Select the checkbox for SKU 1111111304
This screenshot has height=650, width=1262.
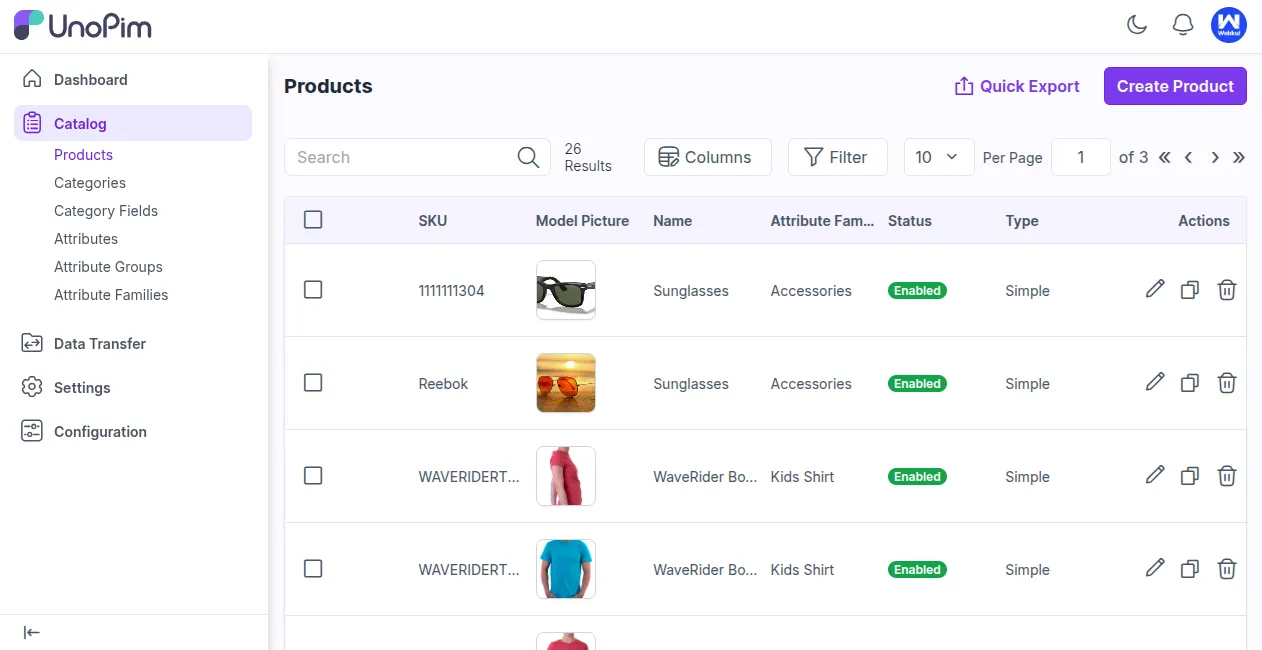(x=313, y=289)
